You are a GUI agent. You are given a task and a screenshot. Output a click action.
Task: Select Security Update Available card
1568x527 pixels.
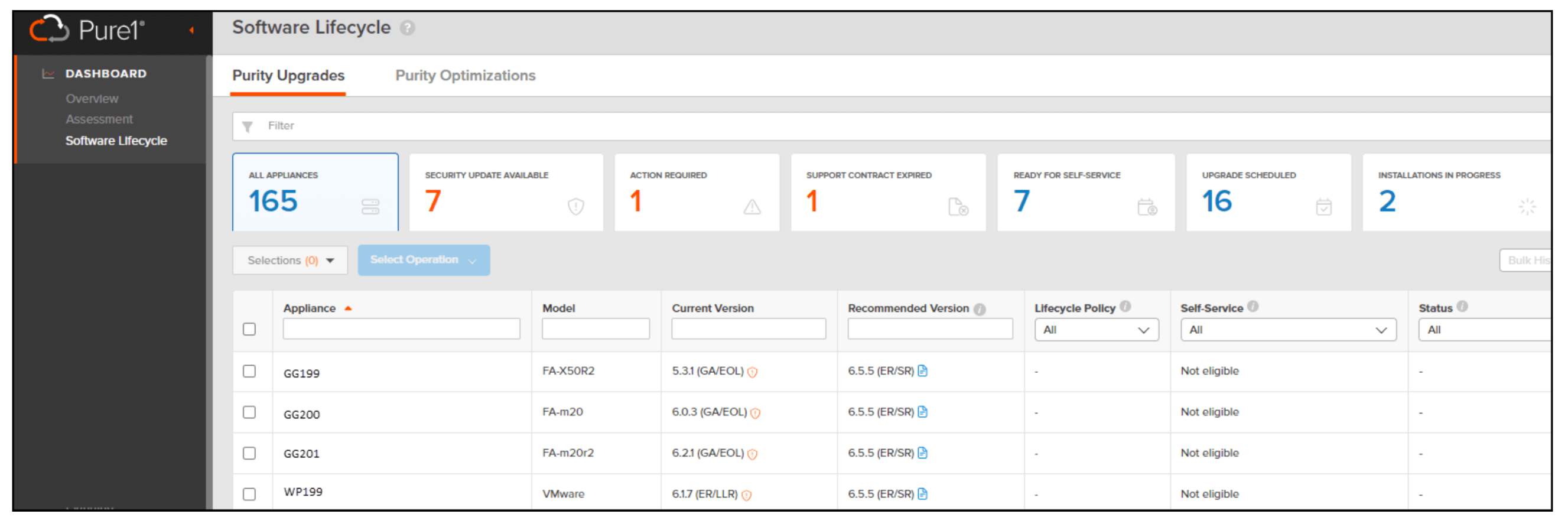[x=506, y=192]
